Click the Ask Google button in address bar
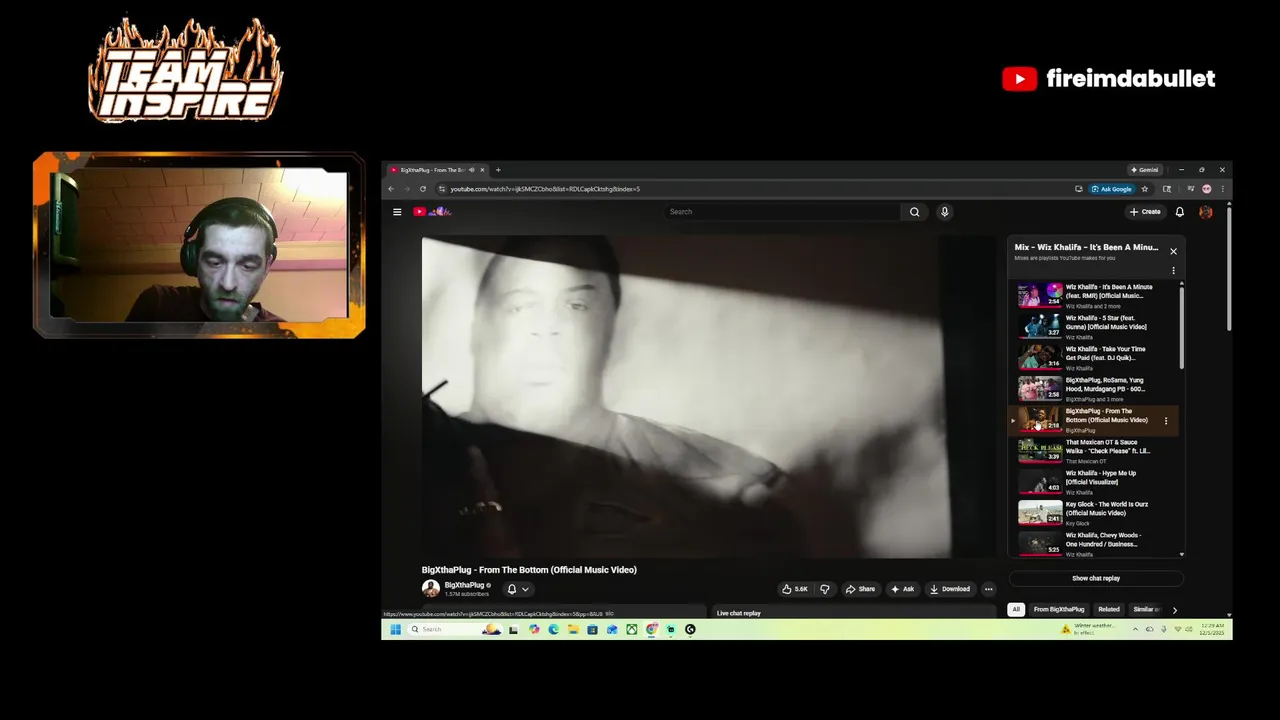Image resolution: width=1280 pixels, height=720 pixels. pos(1112,189)
